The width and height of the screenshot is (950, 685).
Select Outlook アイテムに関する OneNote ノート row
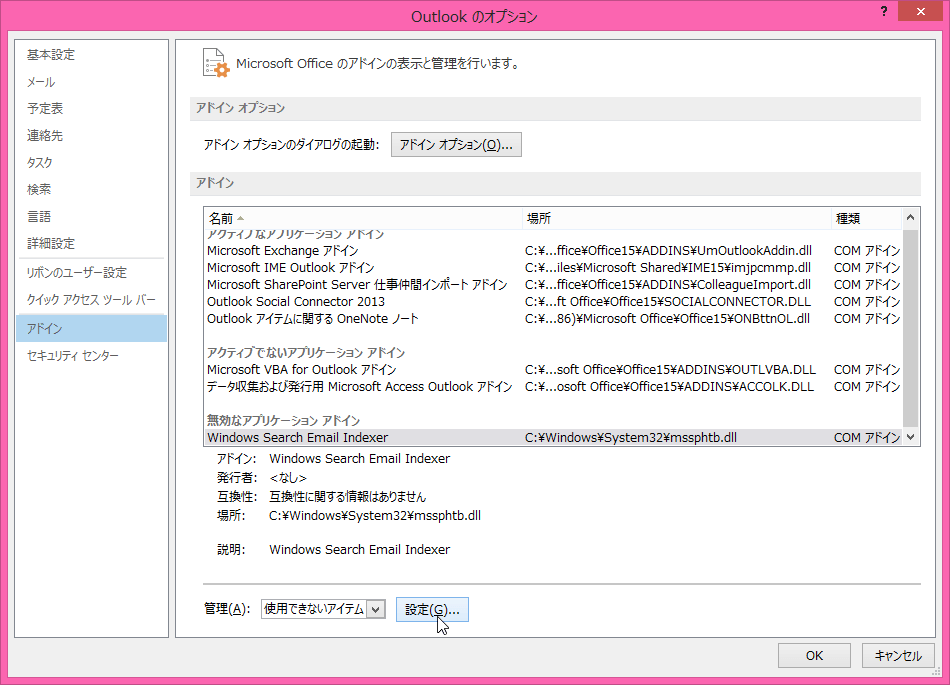point(553,319)
